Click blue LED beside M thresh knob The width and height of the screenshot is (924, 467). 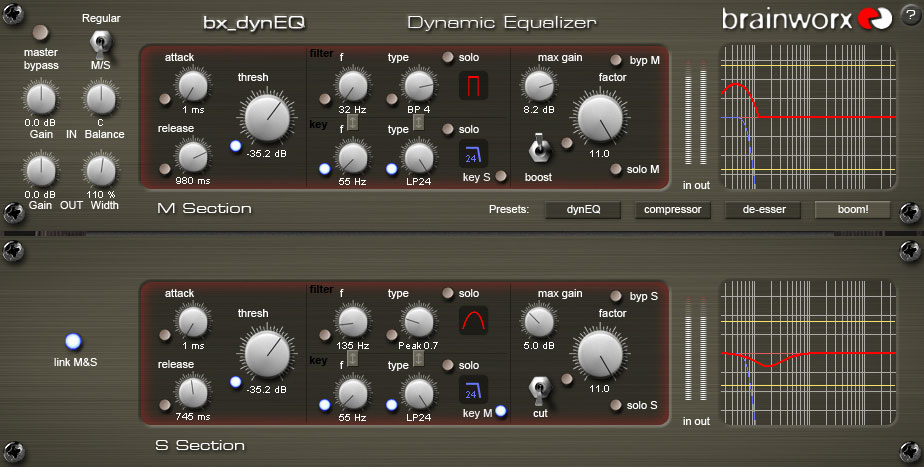(236, 146)
